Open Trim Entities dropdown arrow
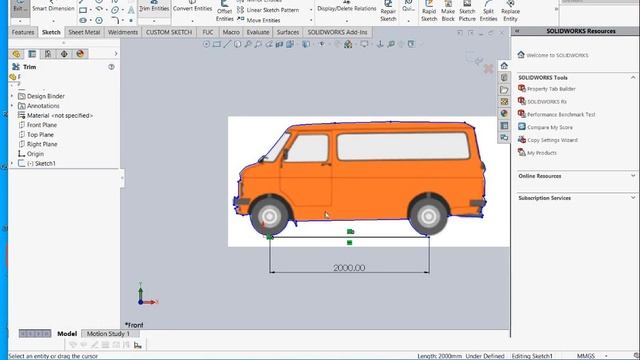The image size is (640, 360). pos(154,20)
